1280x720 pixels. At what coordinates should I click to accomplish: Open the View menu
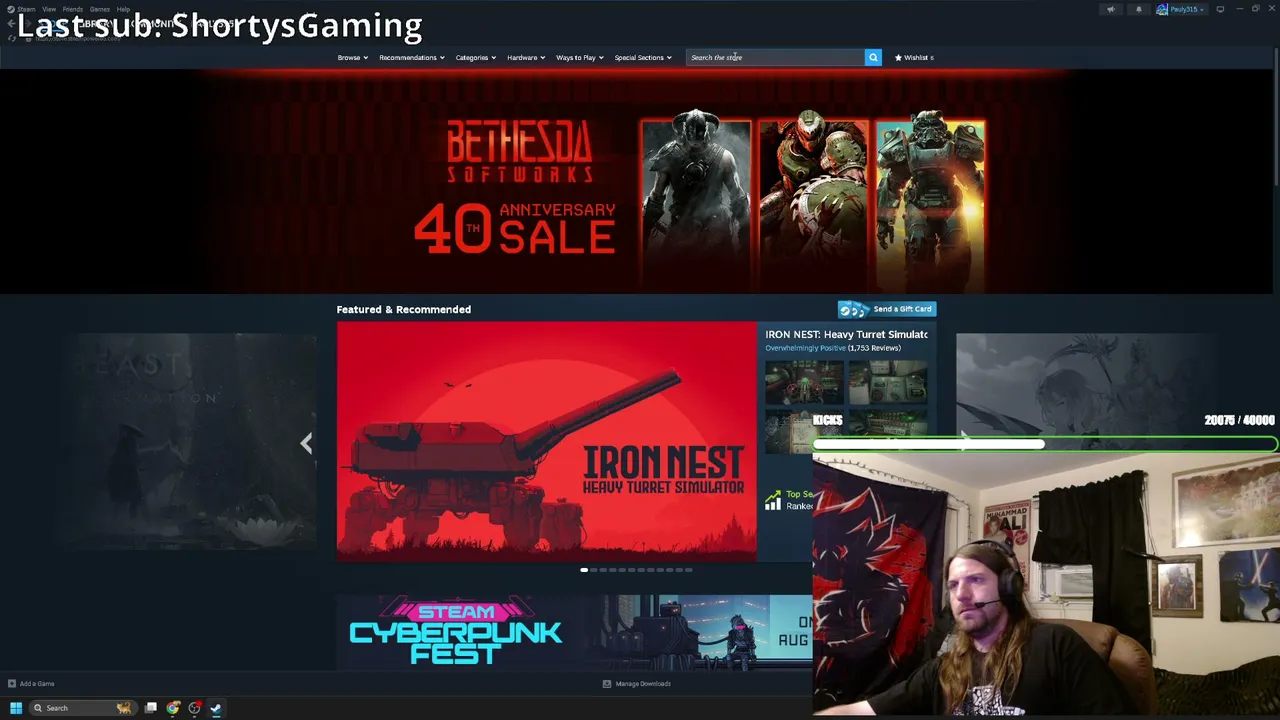(49, 9)
